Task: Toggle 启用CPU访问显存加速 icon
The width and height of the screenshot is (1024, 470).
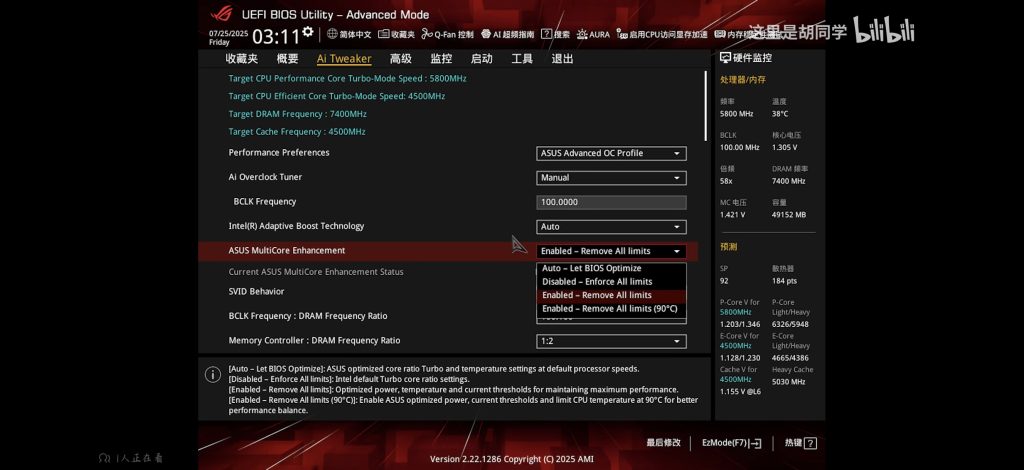Action: (622, 34)
